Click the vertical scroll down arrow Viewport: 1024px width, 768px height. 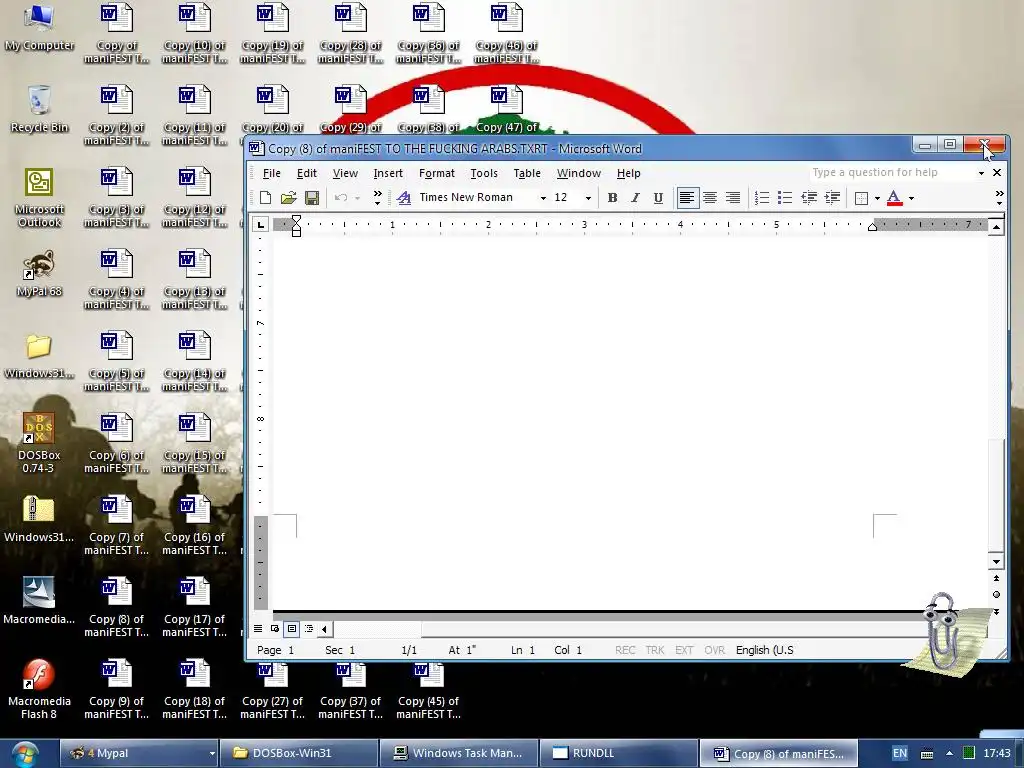point(996,562)
